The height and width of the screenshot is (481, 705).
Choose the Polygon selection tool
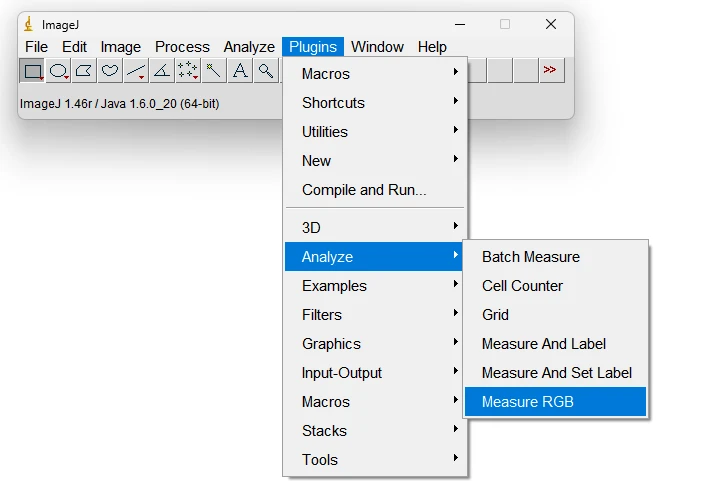[85, 71]
